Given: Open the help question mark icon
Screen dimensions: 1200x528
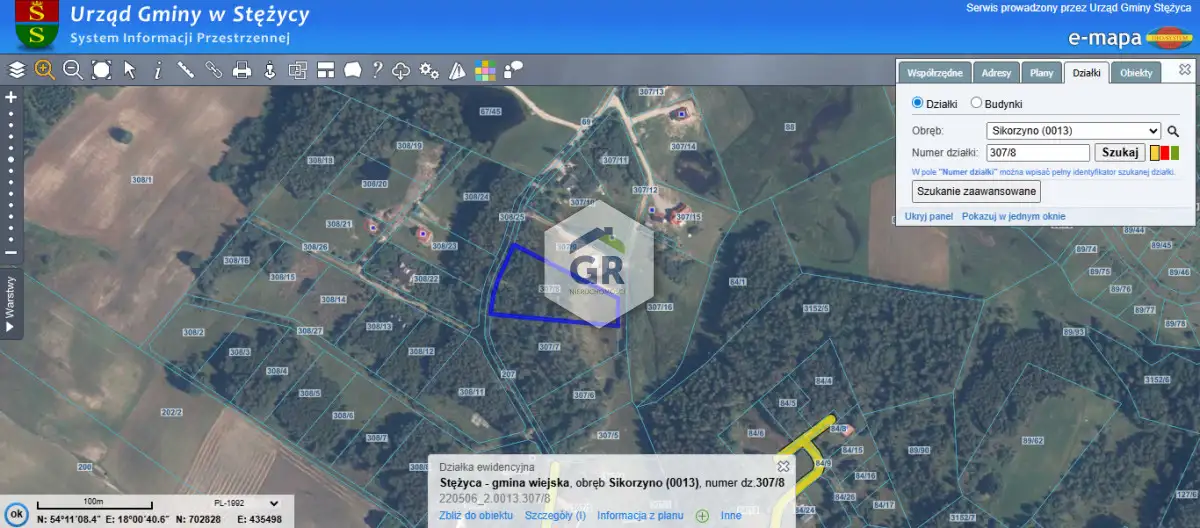Looking at the screenshot, I should pos(377,70).
